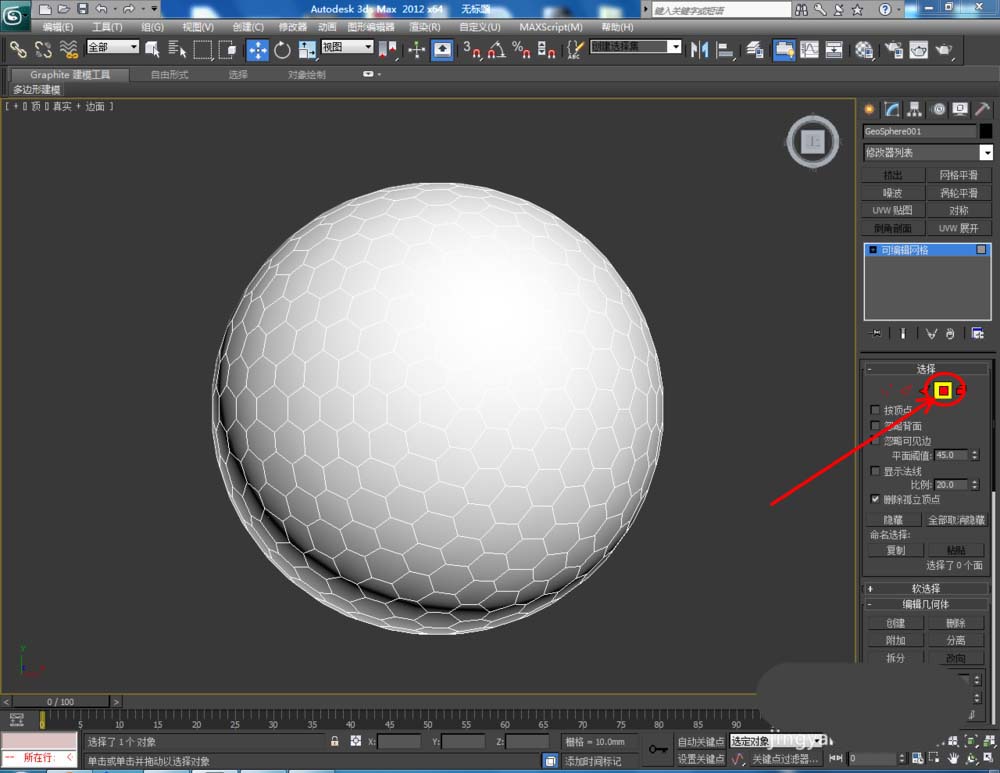Open the Utilities hammer panel
1000x773 pixels.
click(x=983, y=109)
